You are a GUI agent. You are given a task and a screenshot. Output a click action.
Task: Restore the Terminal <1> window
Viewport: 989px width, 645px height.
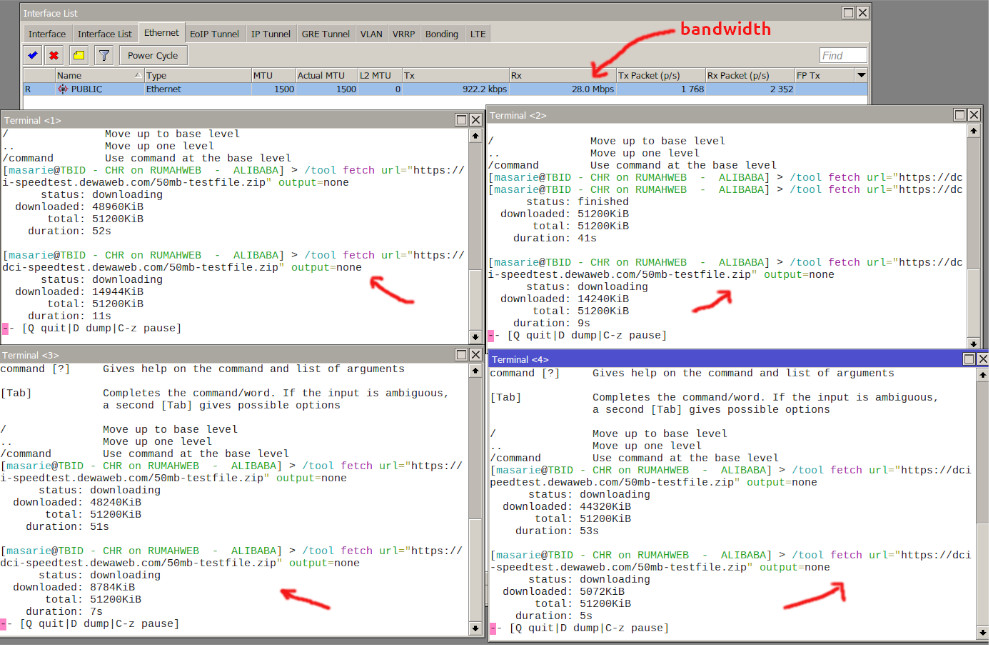click(461, 119)
